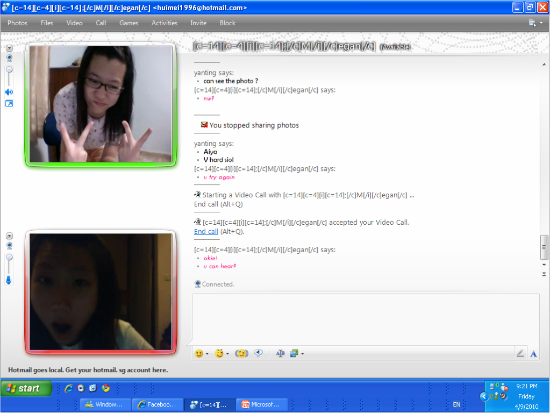Expand hidden system tray icons

click(x=484, y=397)
